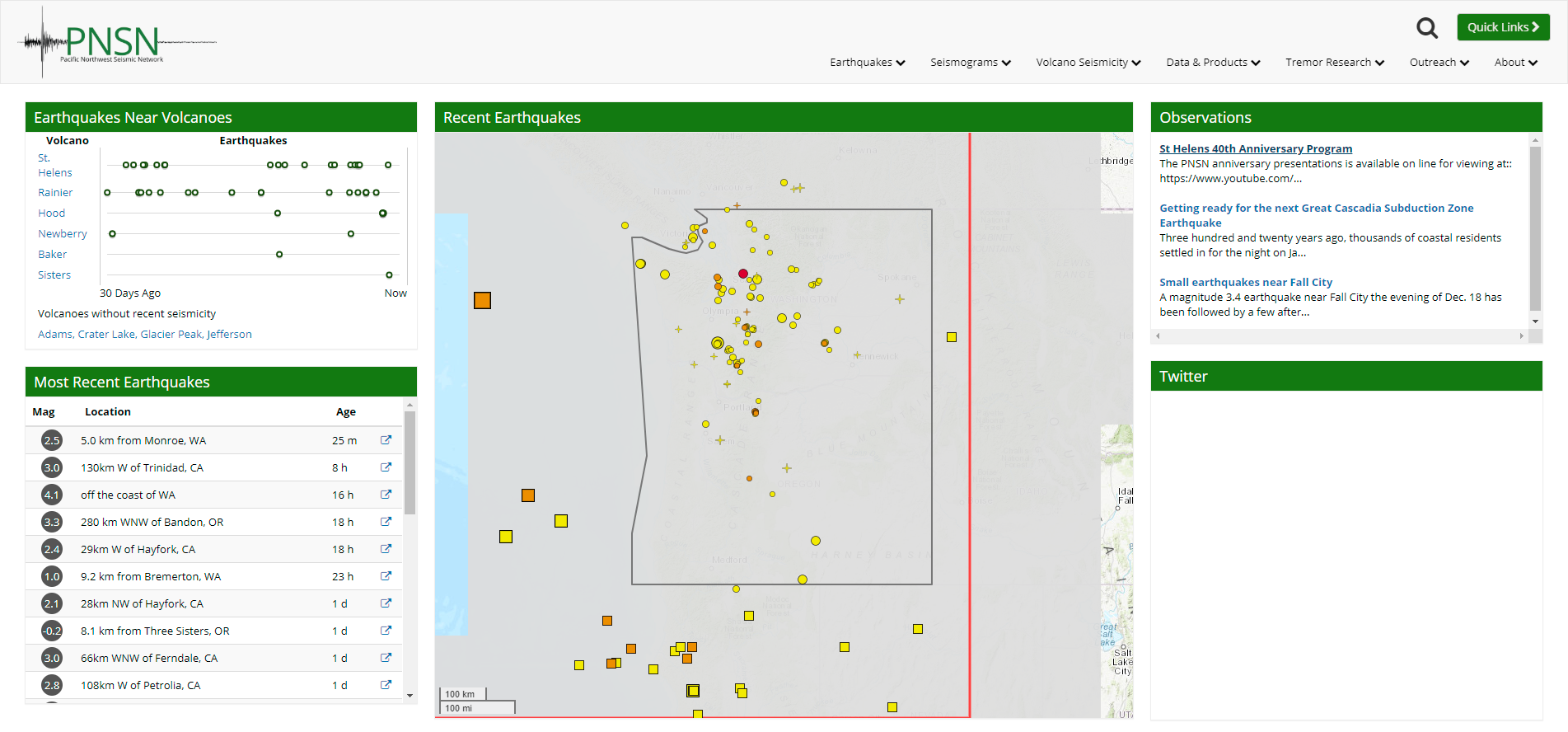Viewport: 1568px width, 732px height.
Task: Open external link for Trinidad, CA earthquake
Action: pyautogui.click(x=386, y=467)
